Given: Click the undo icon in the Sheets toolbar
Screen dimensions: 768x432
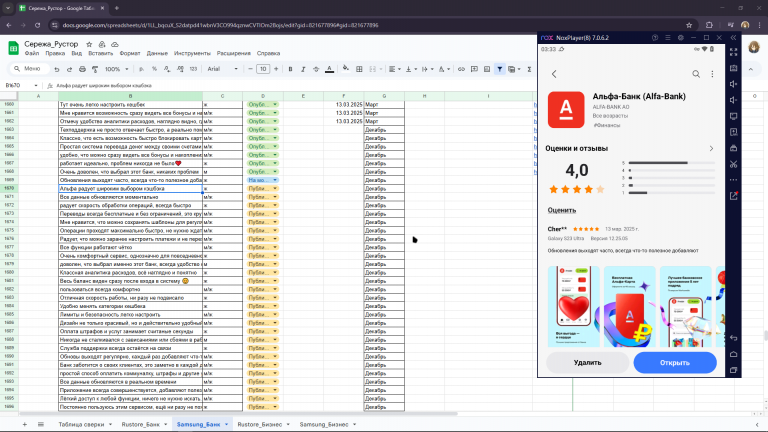Looking at the screenshot, I should tap(58, 69).
